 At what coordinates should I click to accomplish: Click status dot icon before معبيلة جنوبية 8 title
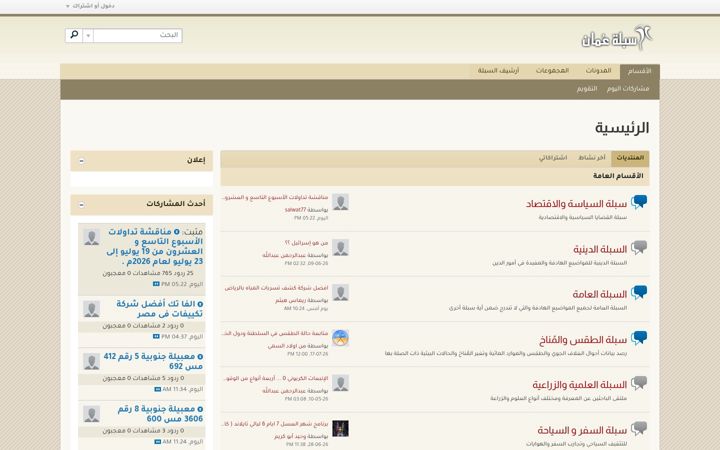[200, 409]
